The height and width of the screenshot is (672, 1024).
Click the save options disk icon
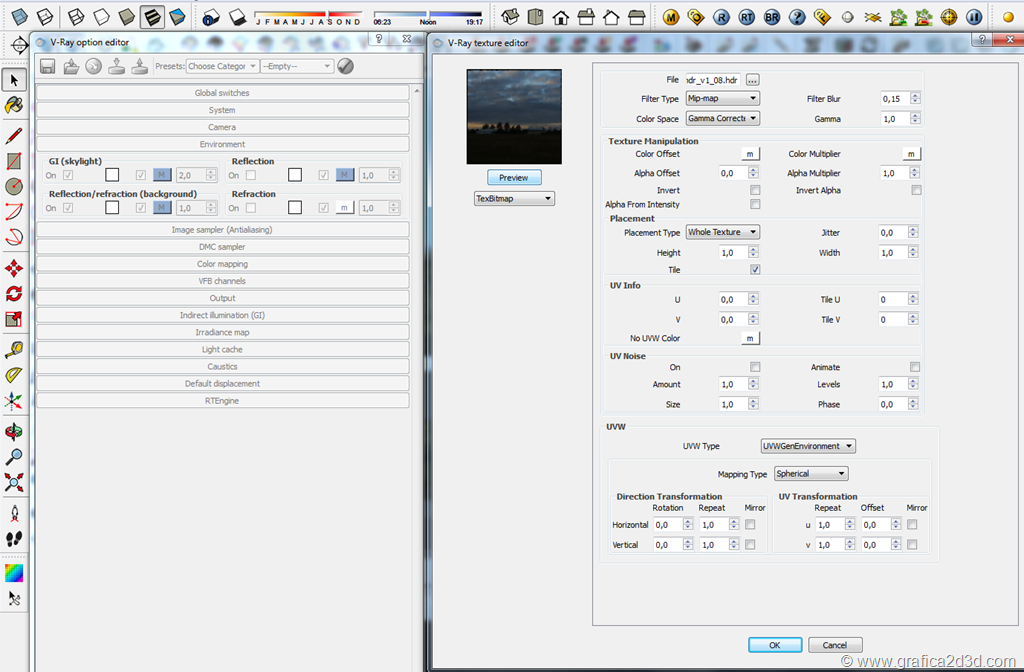47,66
